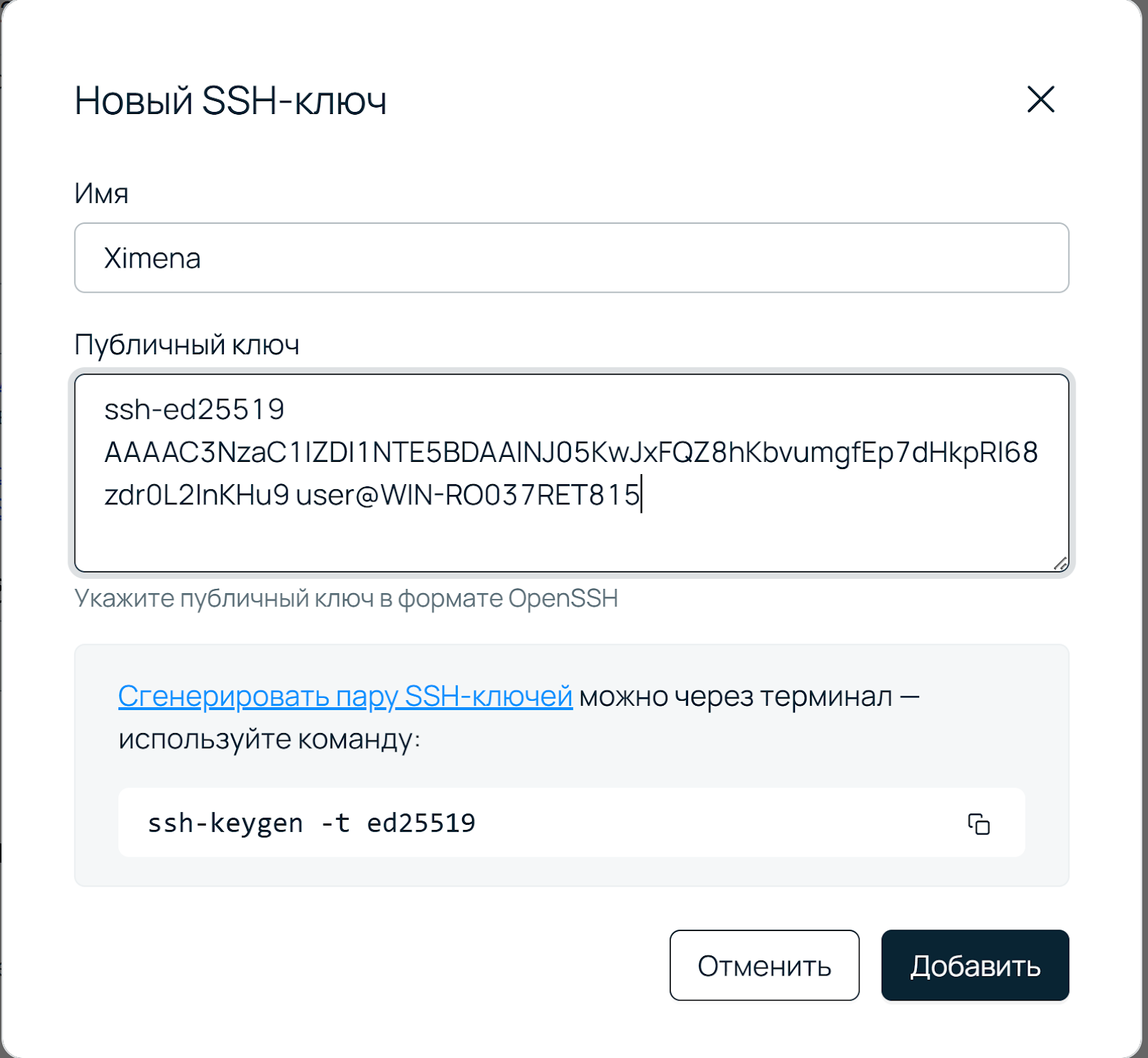Click the Имя field label
This screenshot has width=1148, height=1058.
pos(101,194)
